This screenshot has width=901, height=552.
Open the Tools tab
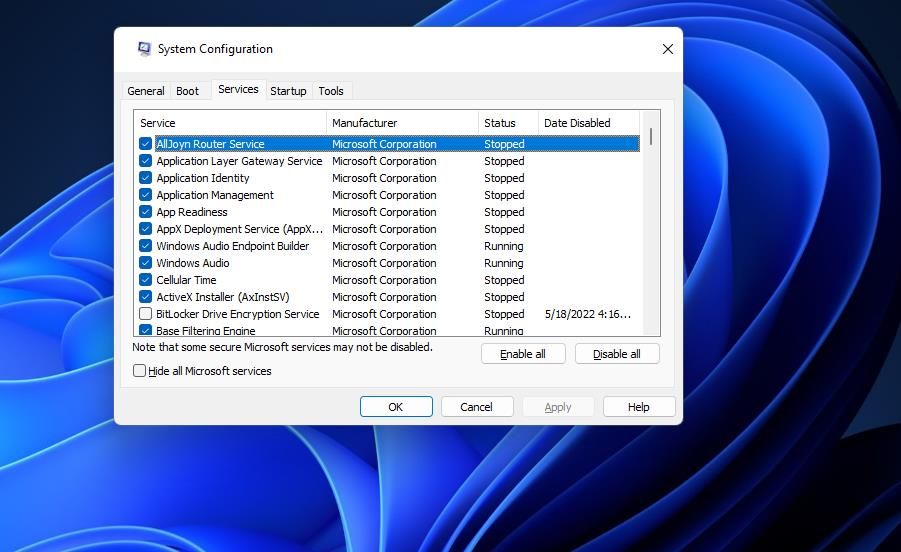click(331, 91)
